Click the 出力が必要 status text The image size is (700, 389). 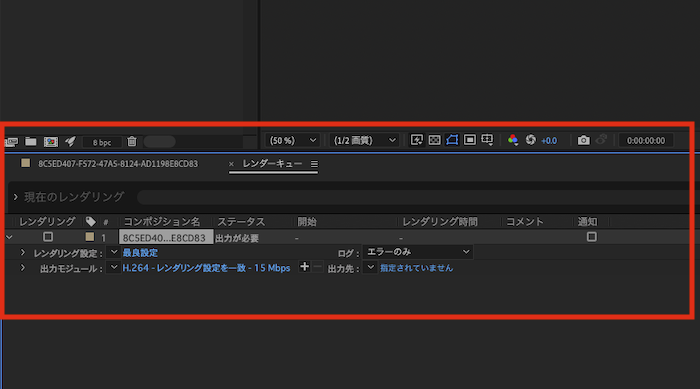(237, 238)
